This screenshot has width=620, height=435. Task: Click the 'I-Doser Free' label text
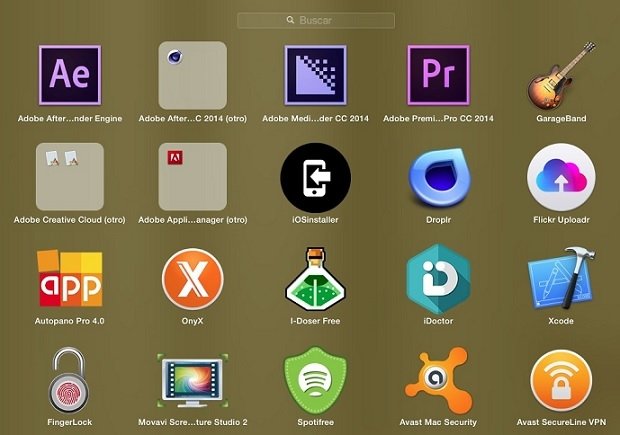coord(315,321)
